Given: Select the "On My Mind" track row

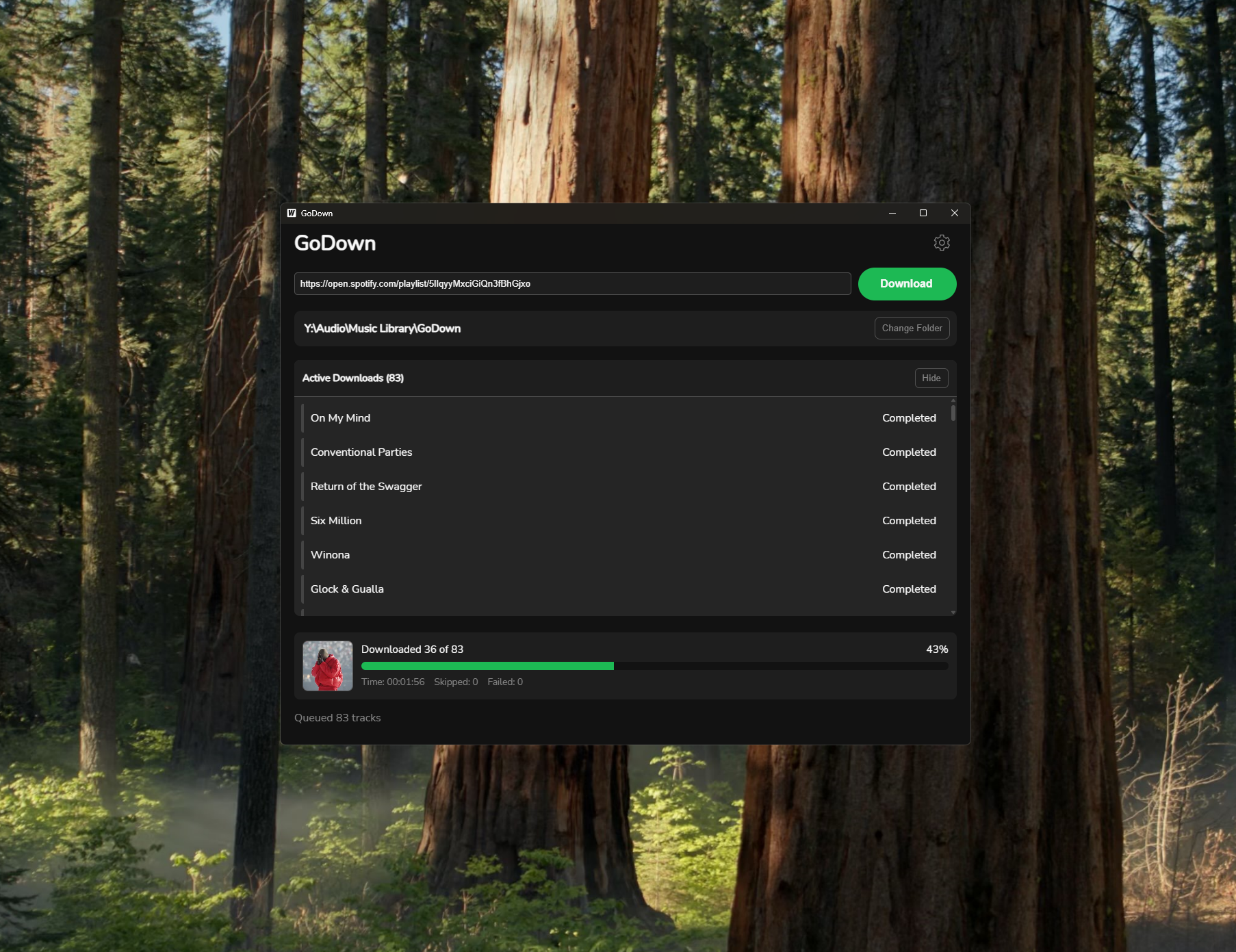Looking at the screenshot, I should pos(623,418).
